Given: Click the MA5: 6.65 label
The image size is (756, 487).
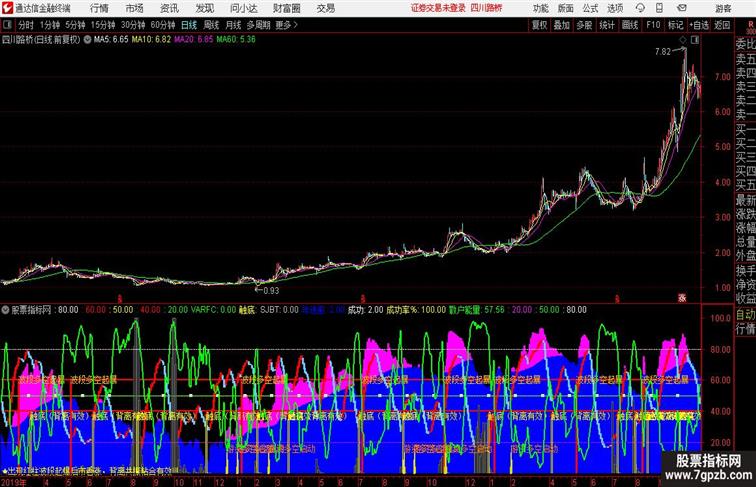Looking at the screenshot, I should [111, 40].
